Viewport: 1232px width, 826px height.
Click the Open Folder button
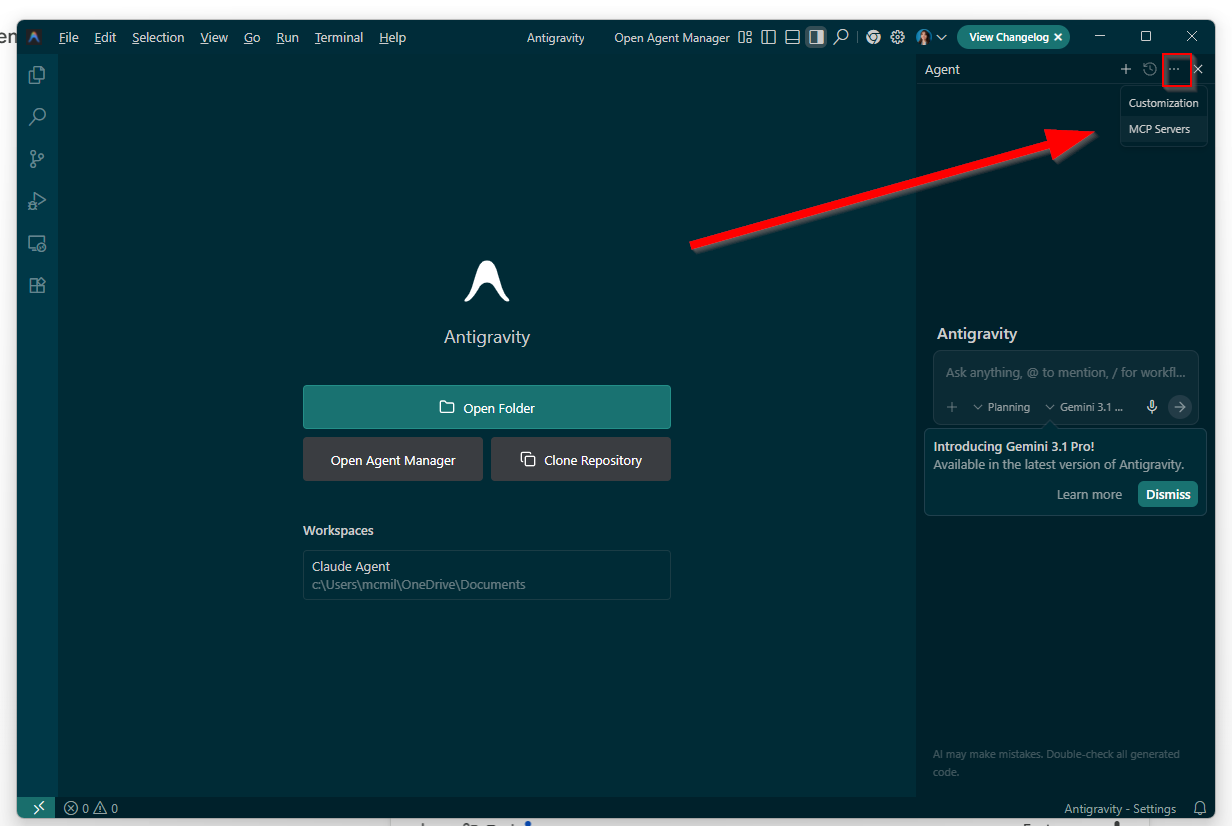click(x=487, y=407)
